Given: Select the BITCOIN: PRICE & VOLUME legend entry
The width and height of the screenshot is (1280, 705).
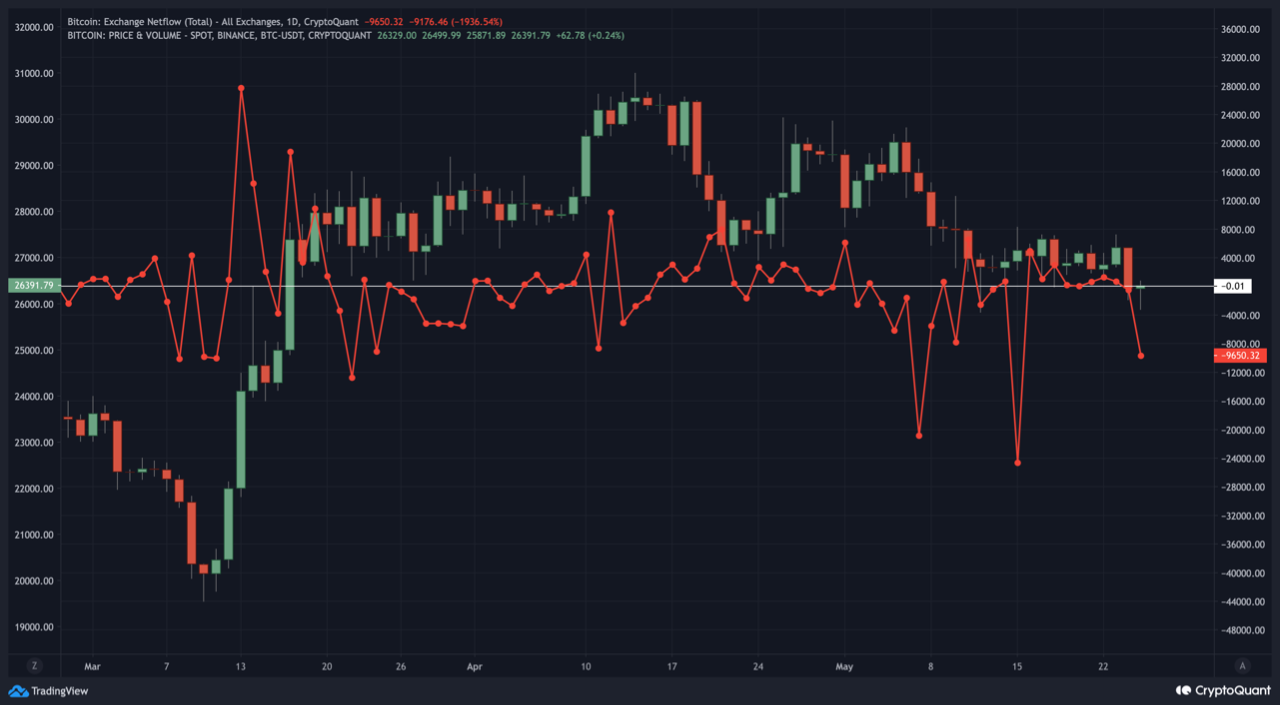Looking at the screenshot, I should [x=215, y=34].
